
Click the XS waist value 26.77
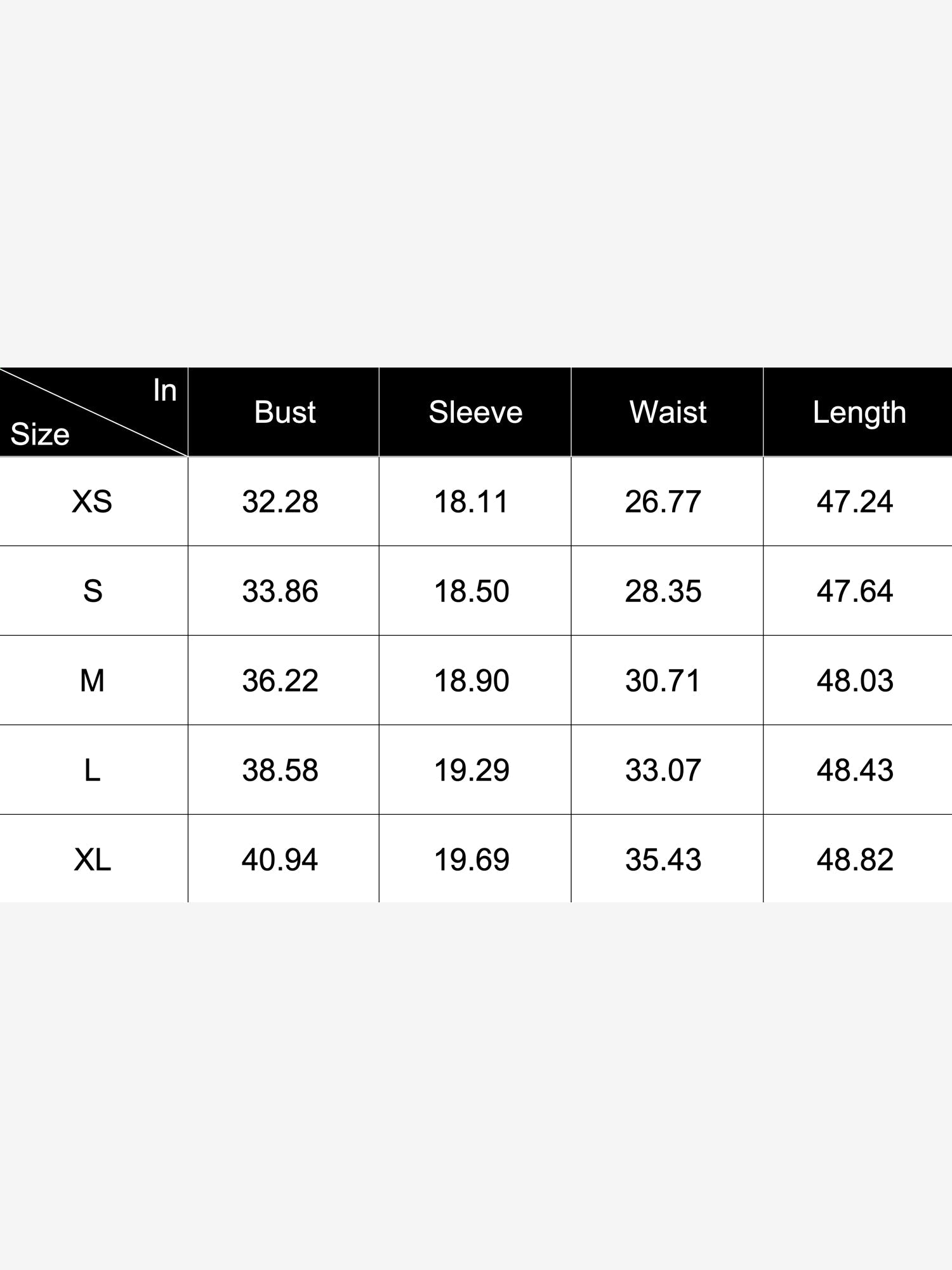click(x=663, y=502)
